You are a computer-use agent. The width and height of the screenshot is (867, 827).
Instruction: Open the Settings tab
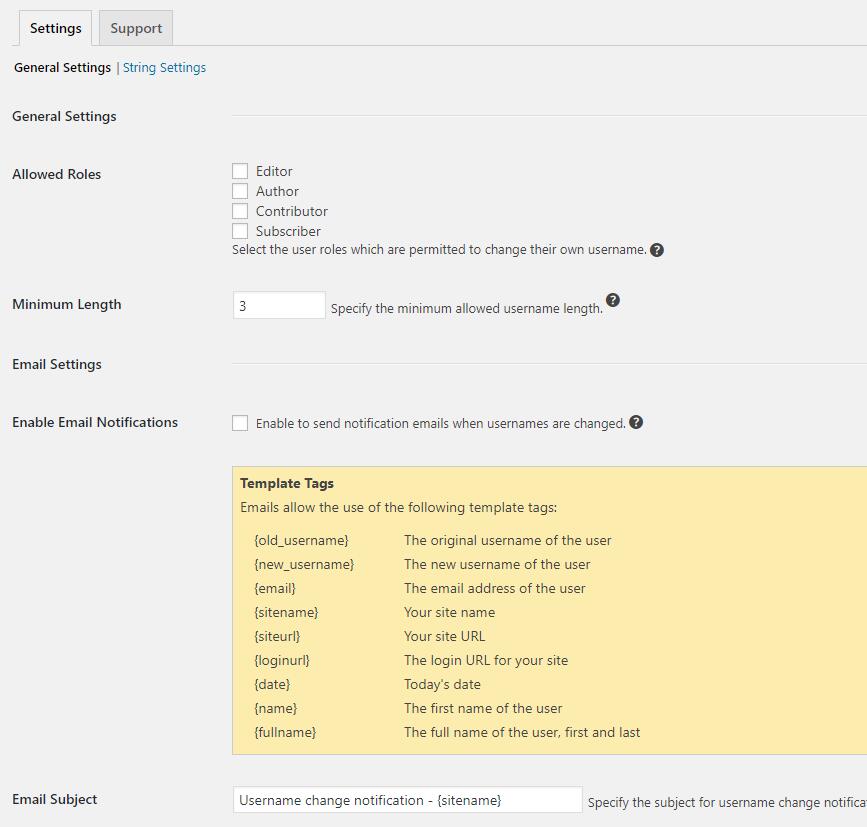[x=56, y=28]
